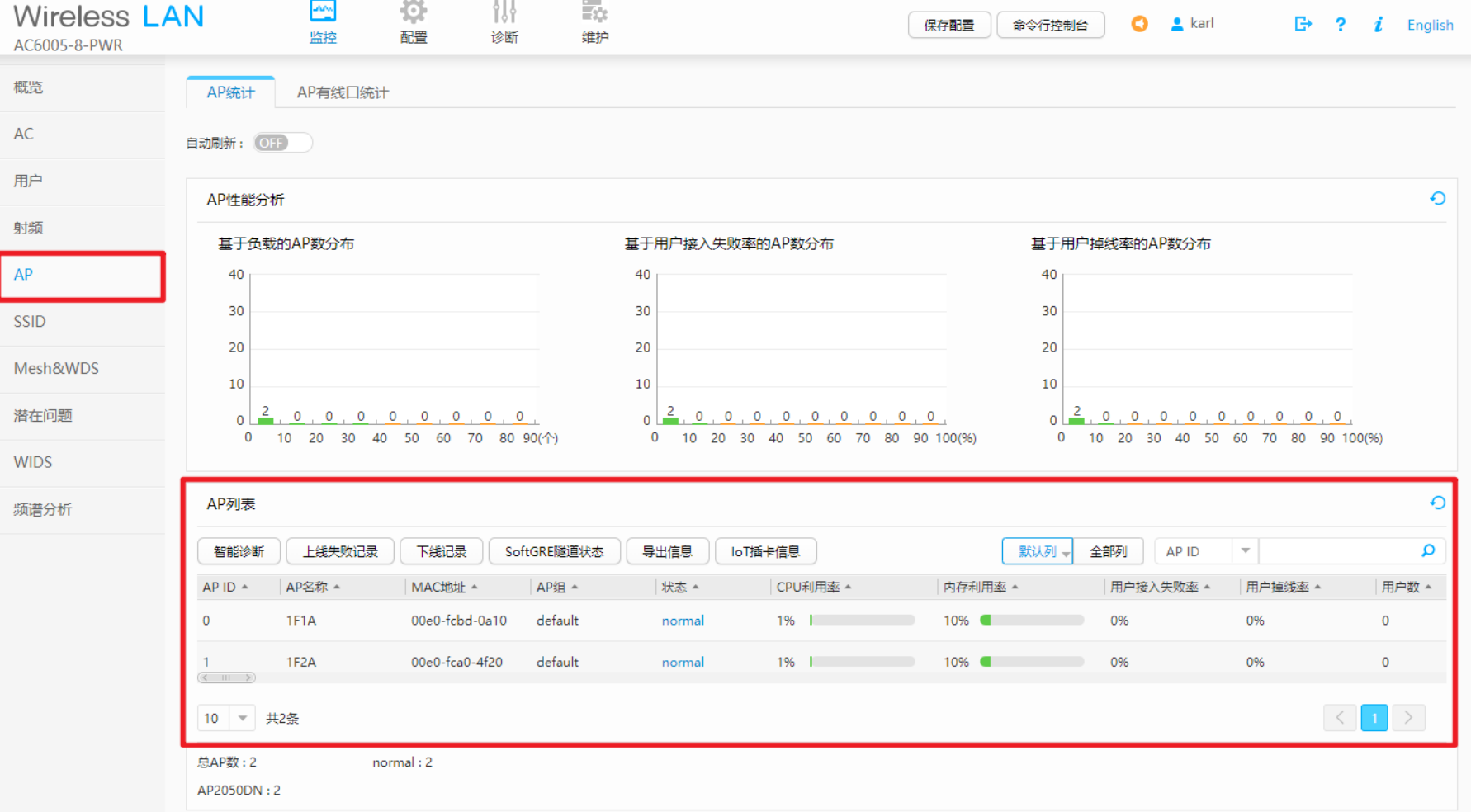Click MAC address 00e0-fca0-4f20
Screen dimensions: 1471x812
456,662
